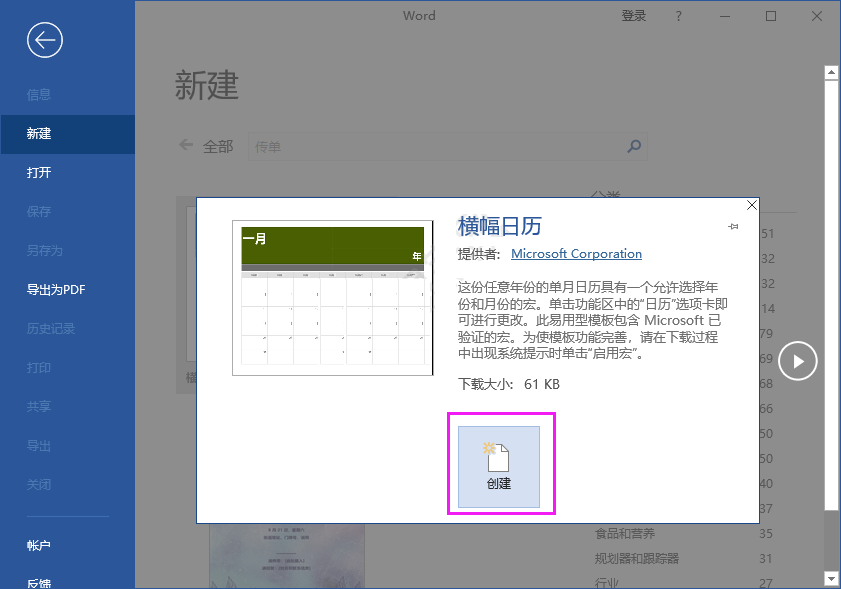Open the 导出为PDF option

tap(56, 289)
